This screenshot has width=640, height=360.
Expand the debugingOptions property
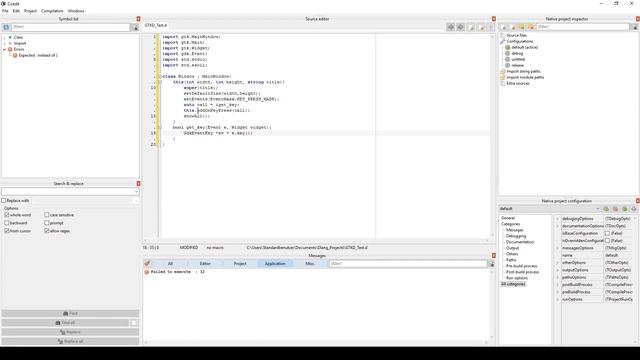558,219
